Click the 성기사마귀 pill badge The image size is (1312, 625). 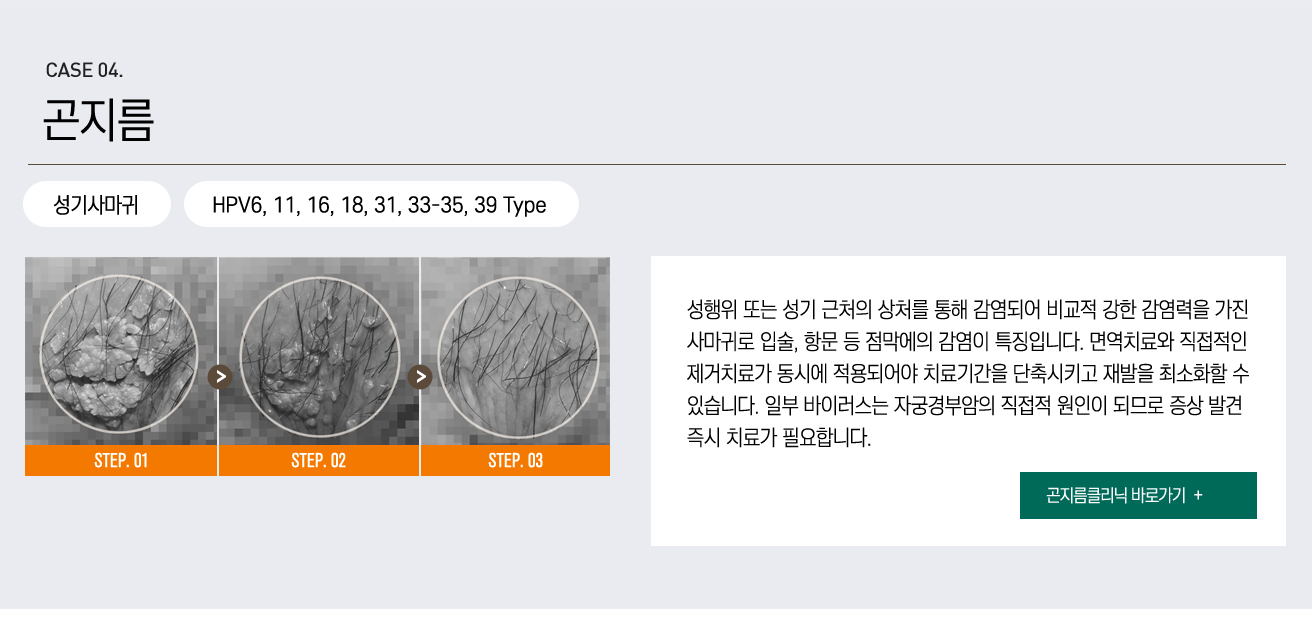pos(96,204)
